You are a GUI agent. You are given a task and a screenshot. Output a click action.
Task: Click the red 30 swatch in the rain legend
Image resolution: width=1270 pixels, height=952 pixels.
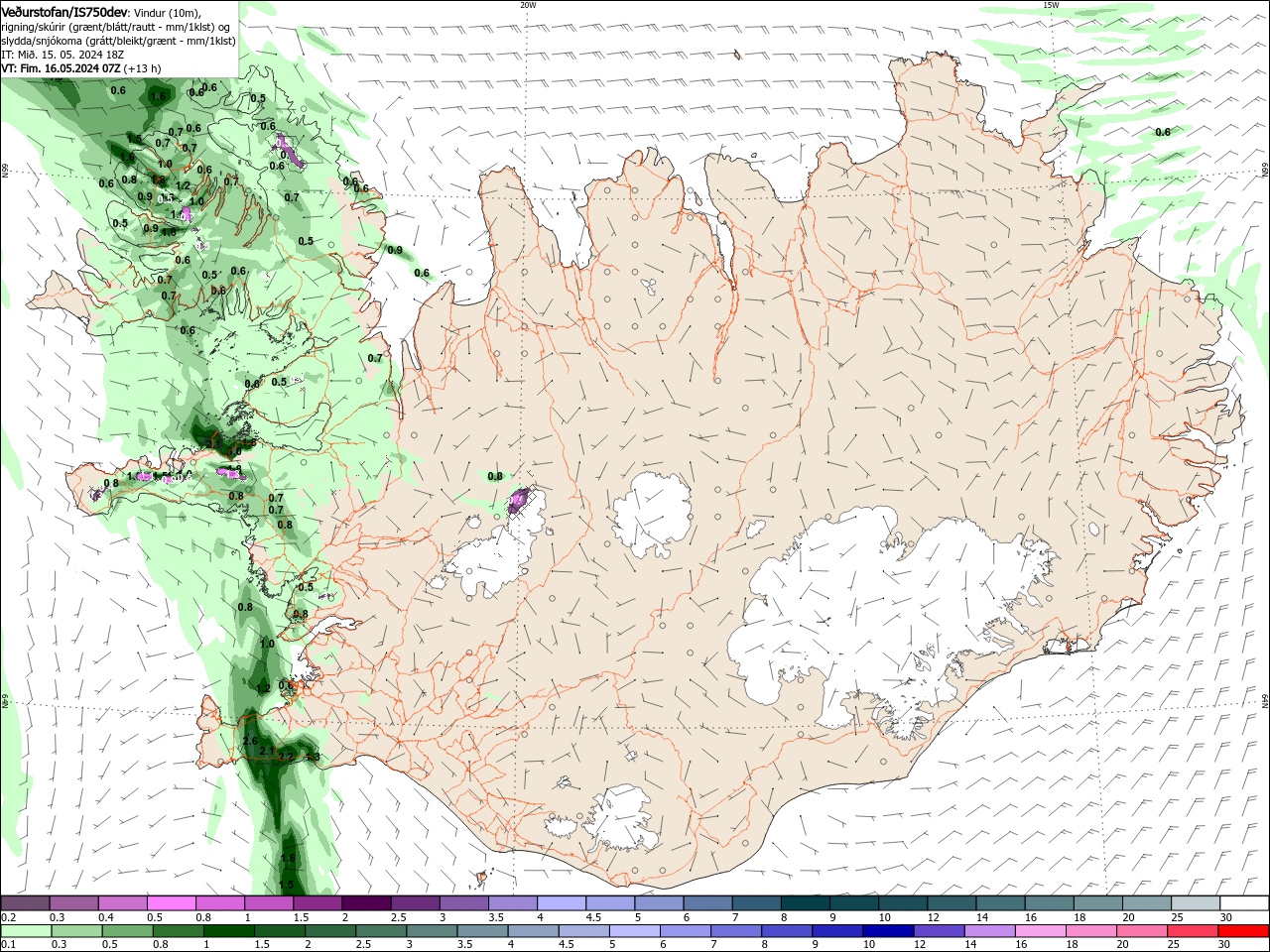[1243, 931]
